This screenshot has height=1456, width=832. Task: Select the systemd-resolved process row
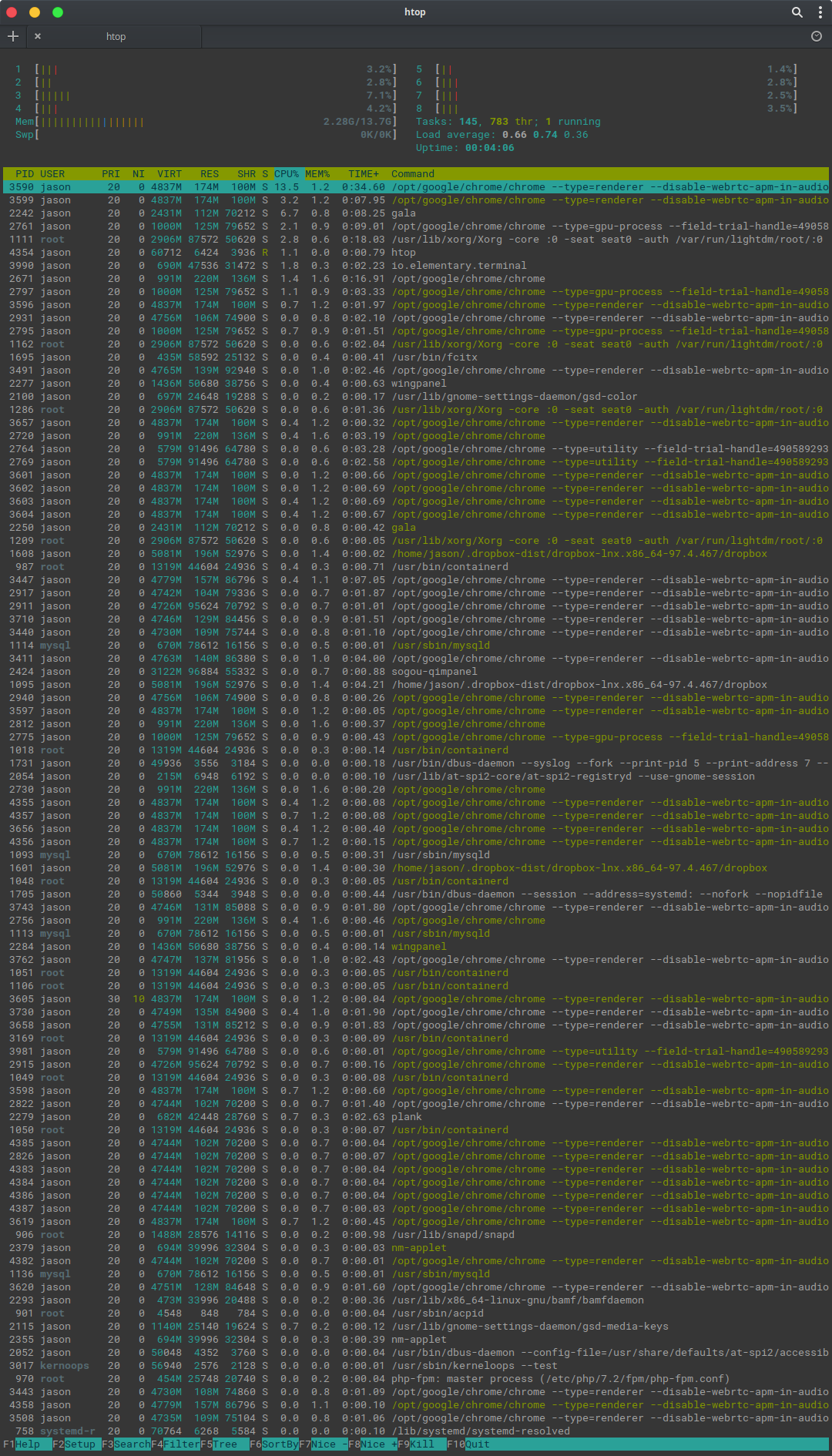click(x=416, y=1431)
